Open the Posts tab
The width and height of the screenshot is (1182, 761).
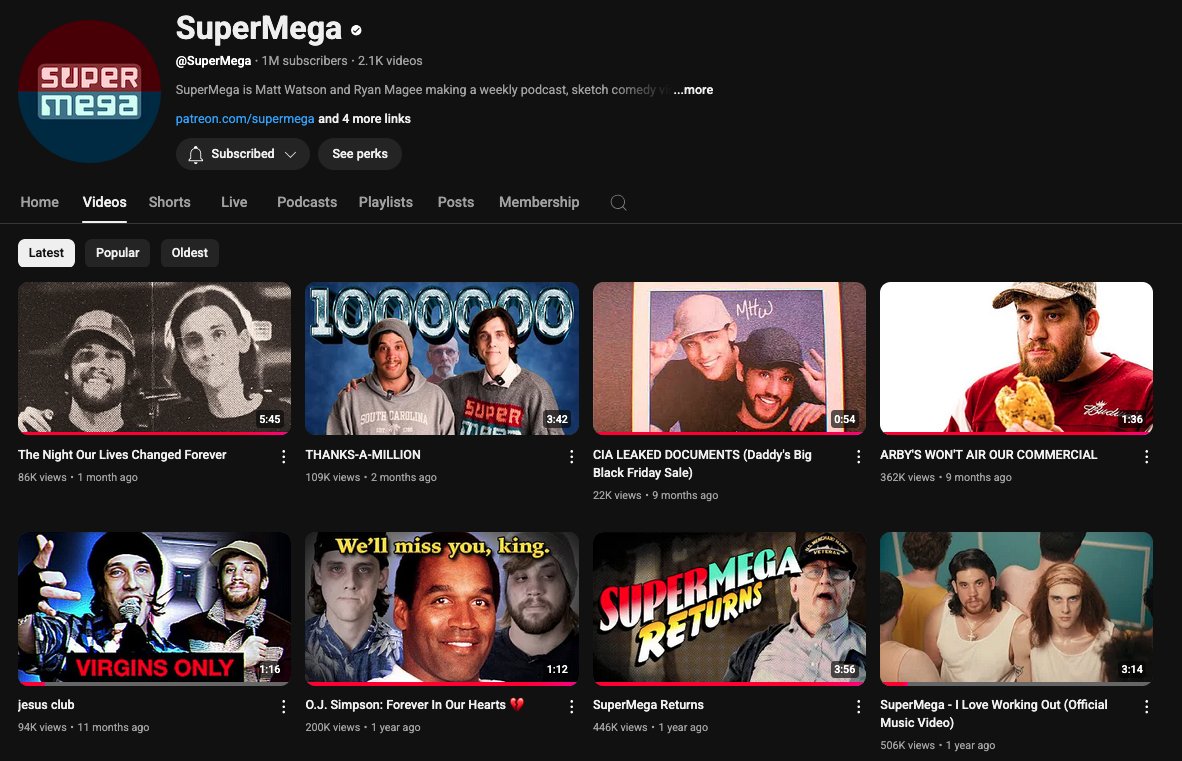tap(456, 202)
